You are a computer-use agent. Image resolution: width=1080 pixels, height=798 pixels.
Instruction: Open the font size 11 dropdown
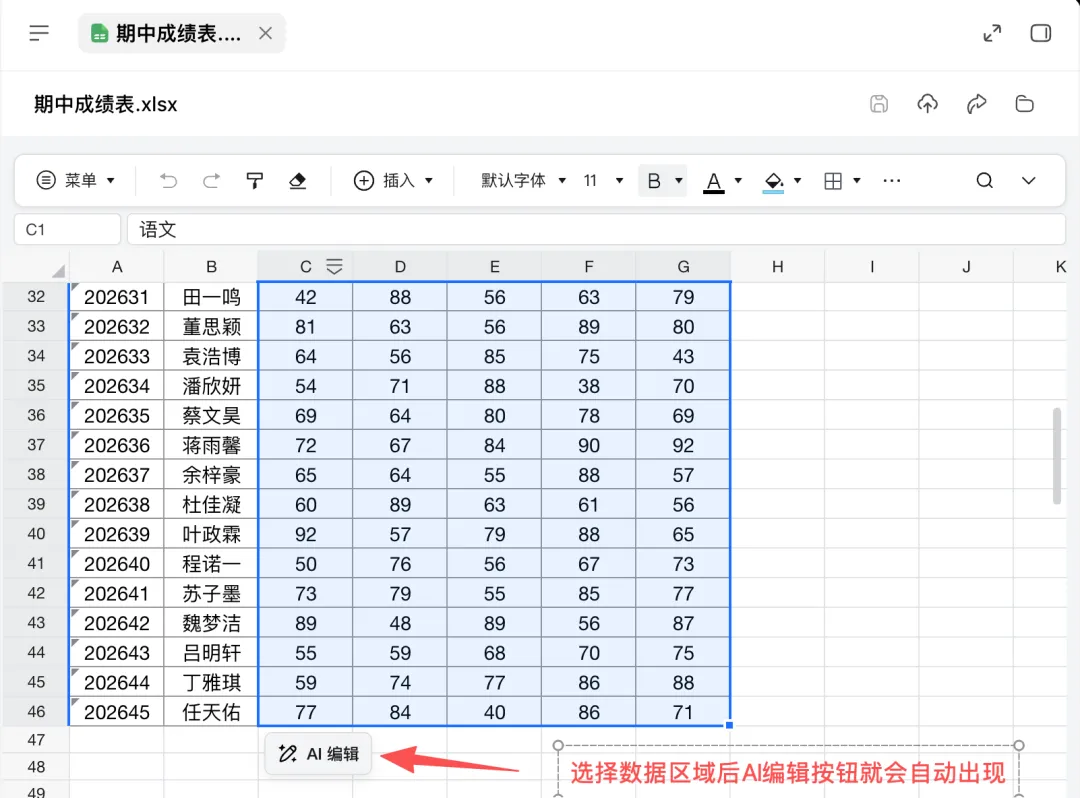603,180
